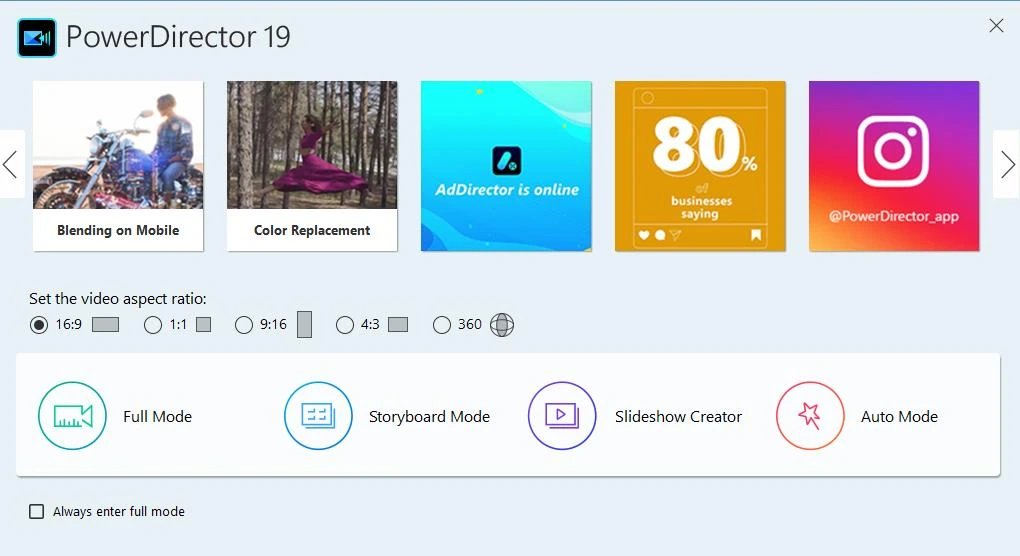Click the 360 globe icon
Image resolution: width=1020 pixels, height=556 pixels.
pyautogui.click(x=502, y=324)
